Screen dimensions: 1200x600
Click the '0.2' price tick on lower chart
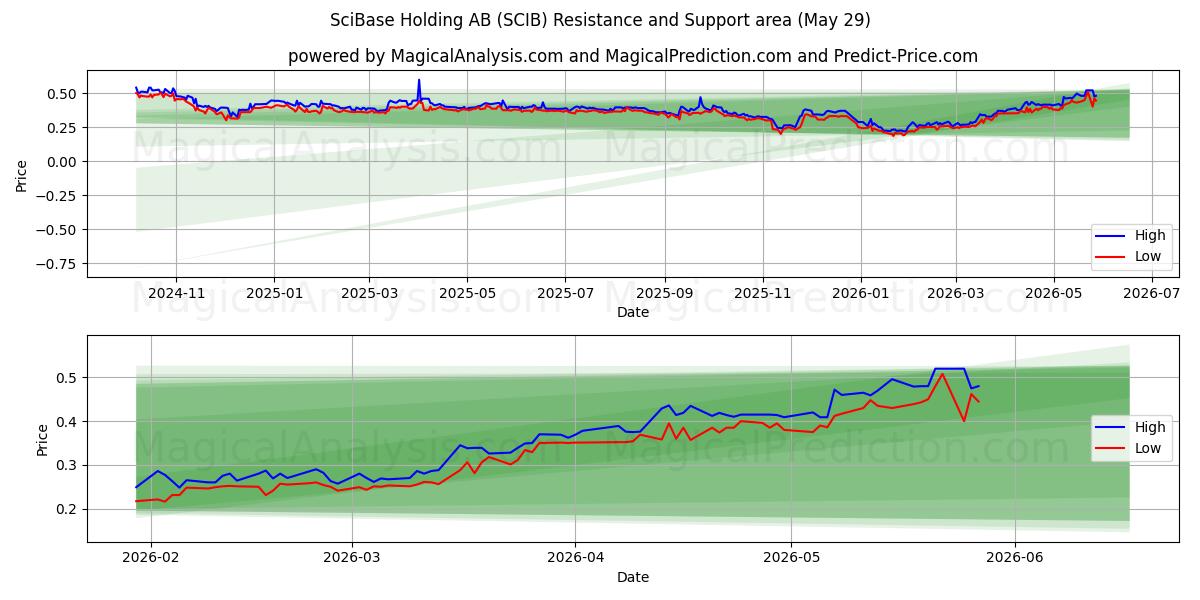point(69,509)
